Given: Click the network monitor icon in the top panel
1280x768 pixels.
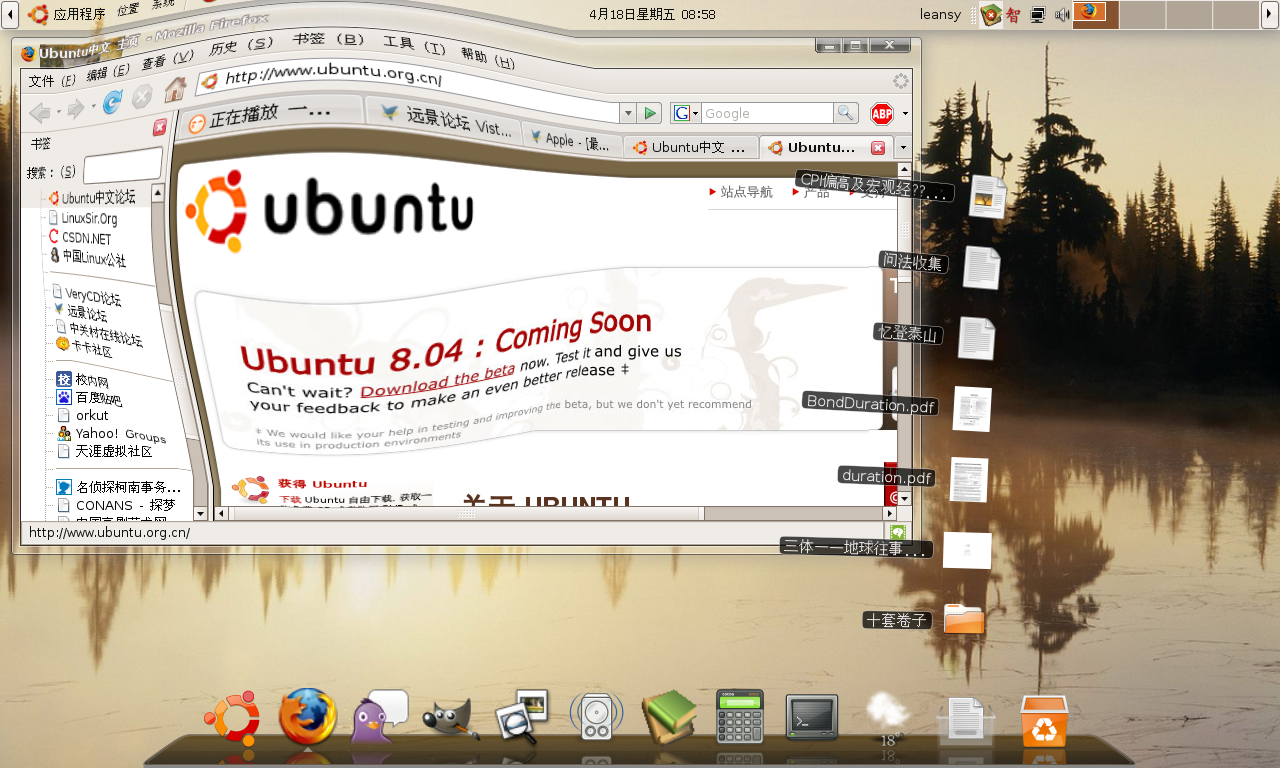Looking at the screenshot, I should pyautogui.click(x=1038, y=14).
